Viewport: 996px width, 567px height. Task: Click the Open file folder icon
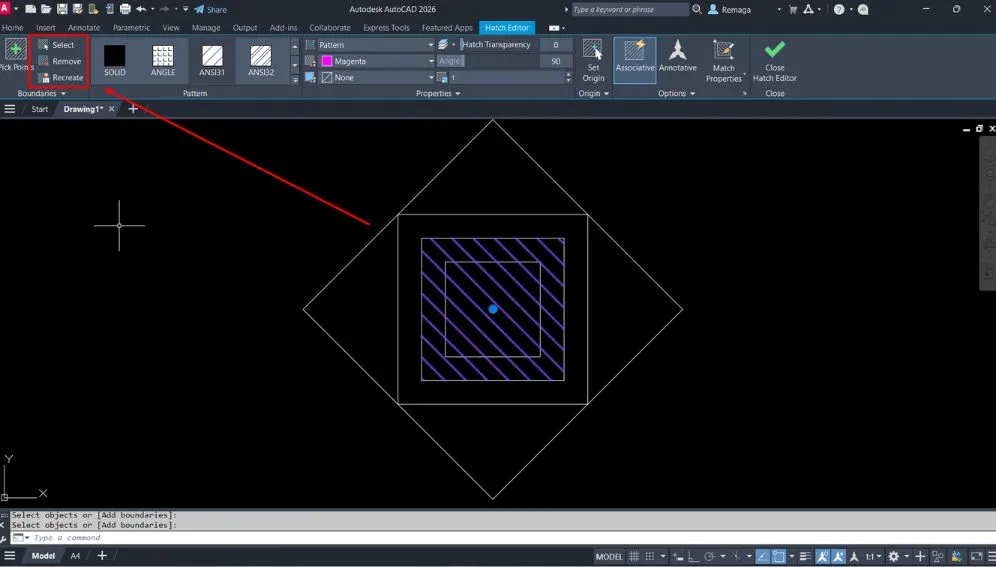tap(46, 10)
